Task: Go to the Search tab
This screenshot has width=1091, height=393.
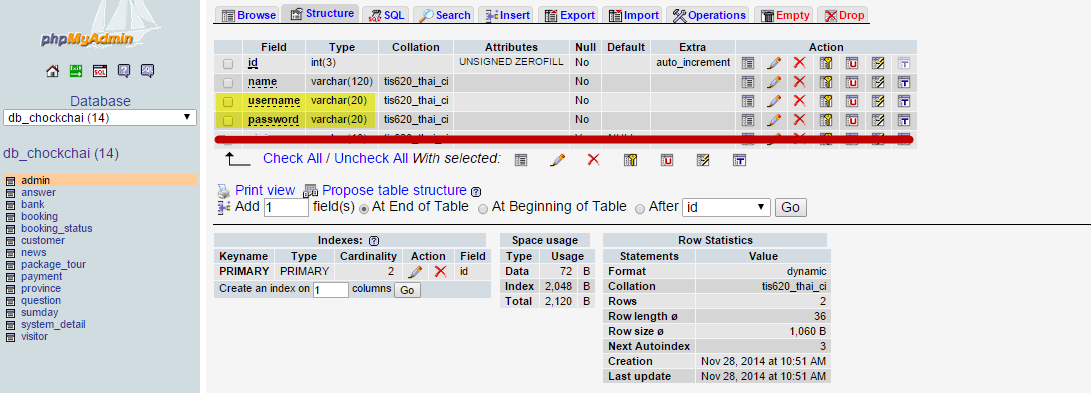Action: tap(445, 15)
